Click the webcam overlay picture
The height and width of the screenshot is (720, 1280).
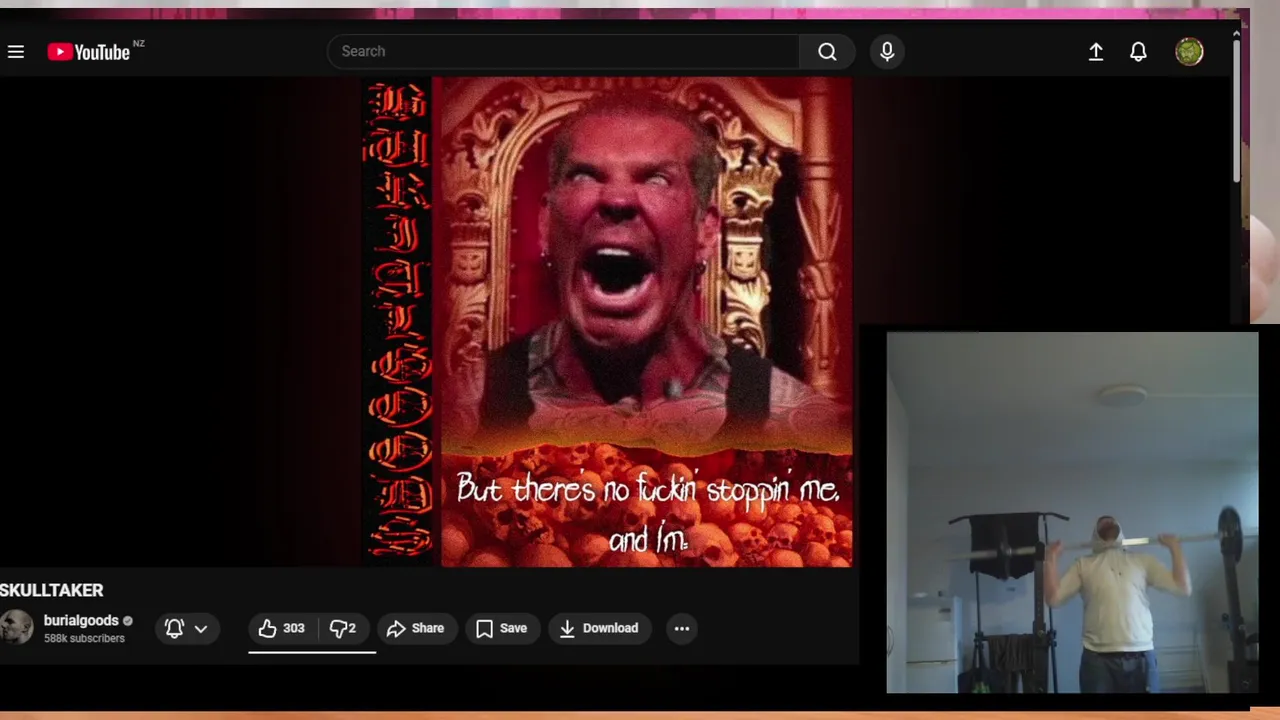coord(1072,513)
